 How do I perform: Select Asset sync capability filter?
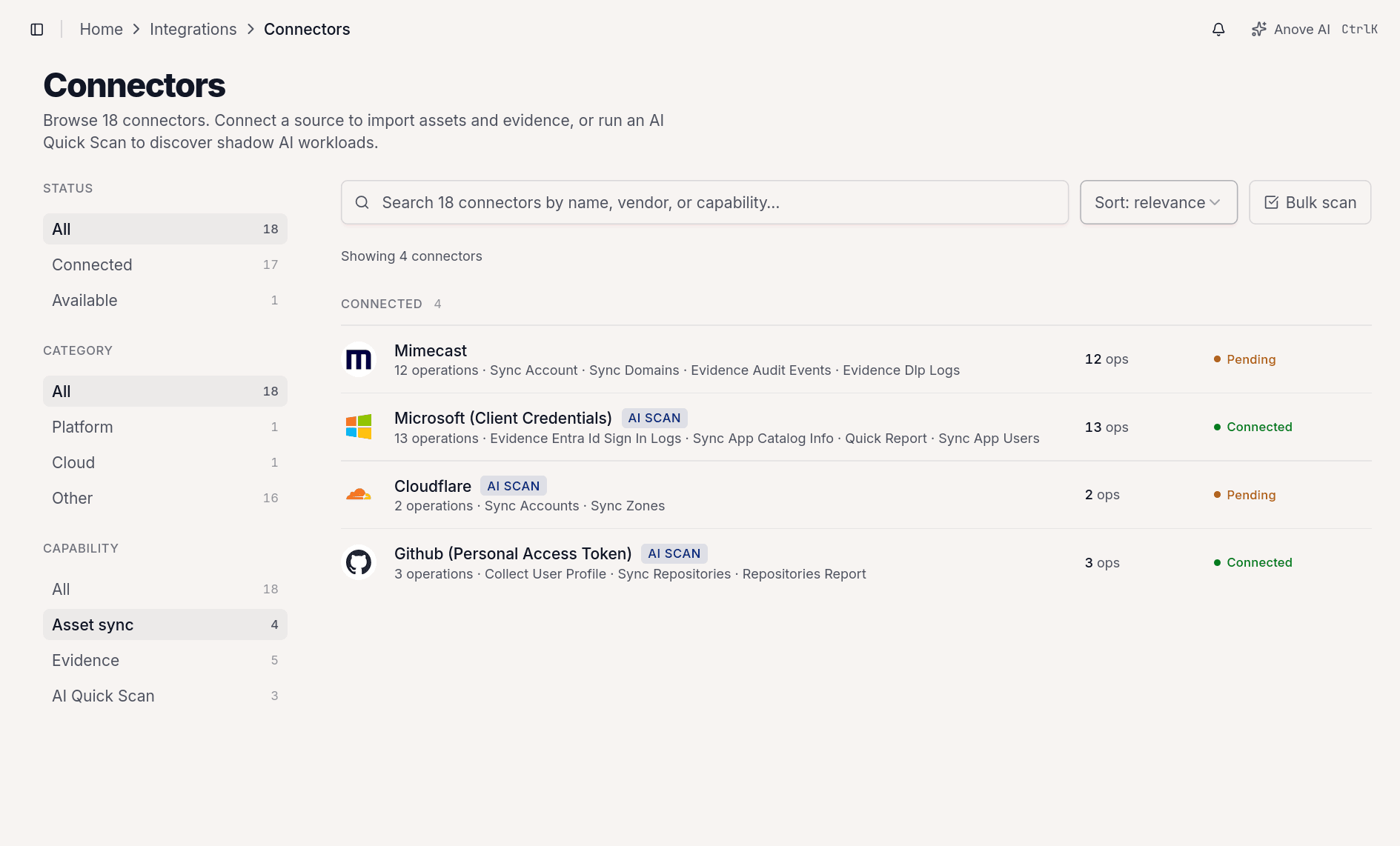click(165, 624)
